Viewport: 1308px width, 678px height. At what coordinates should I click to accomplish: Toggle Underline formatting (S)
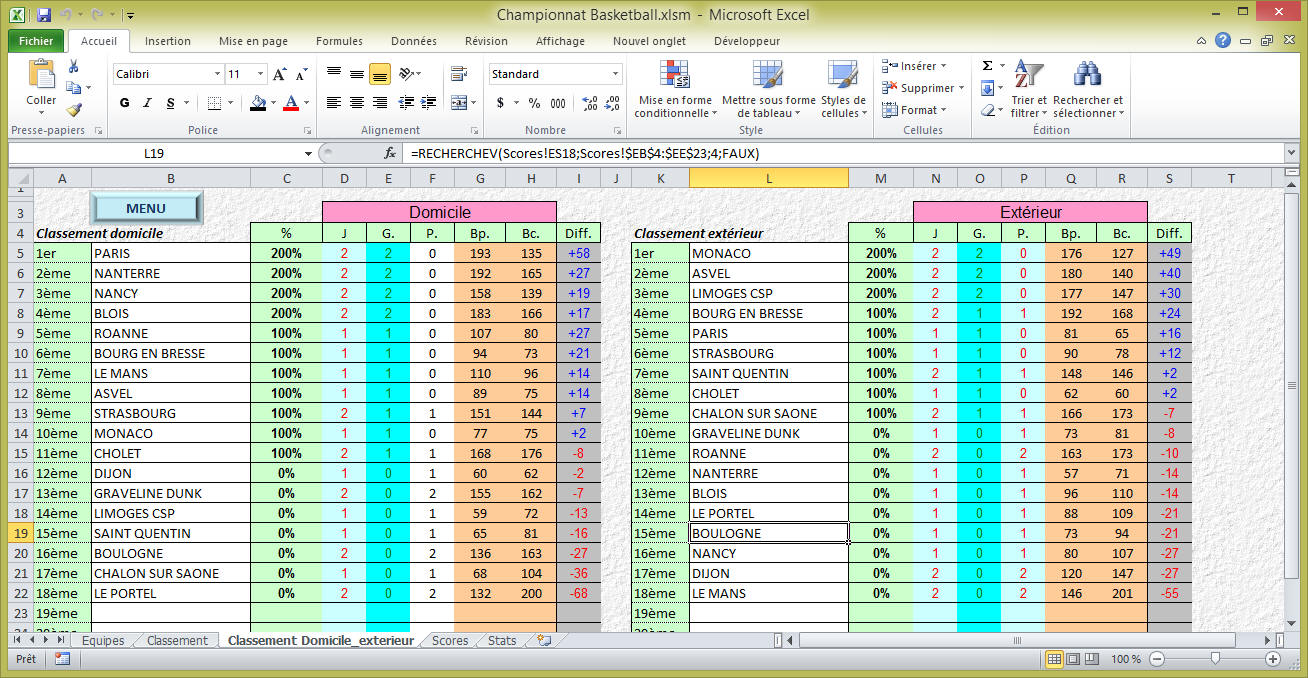pos(170,103)
